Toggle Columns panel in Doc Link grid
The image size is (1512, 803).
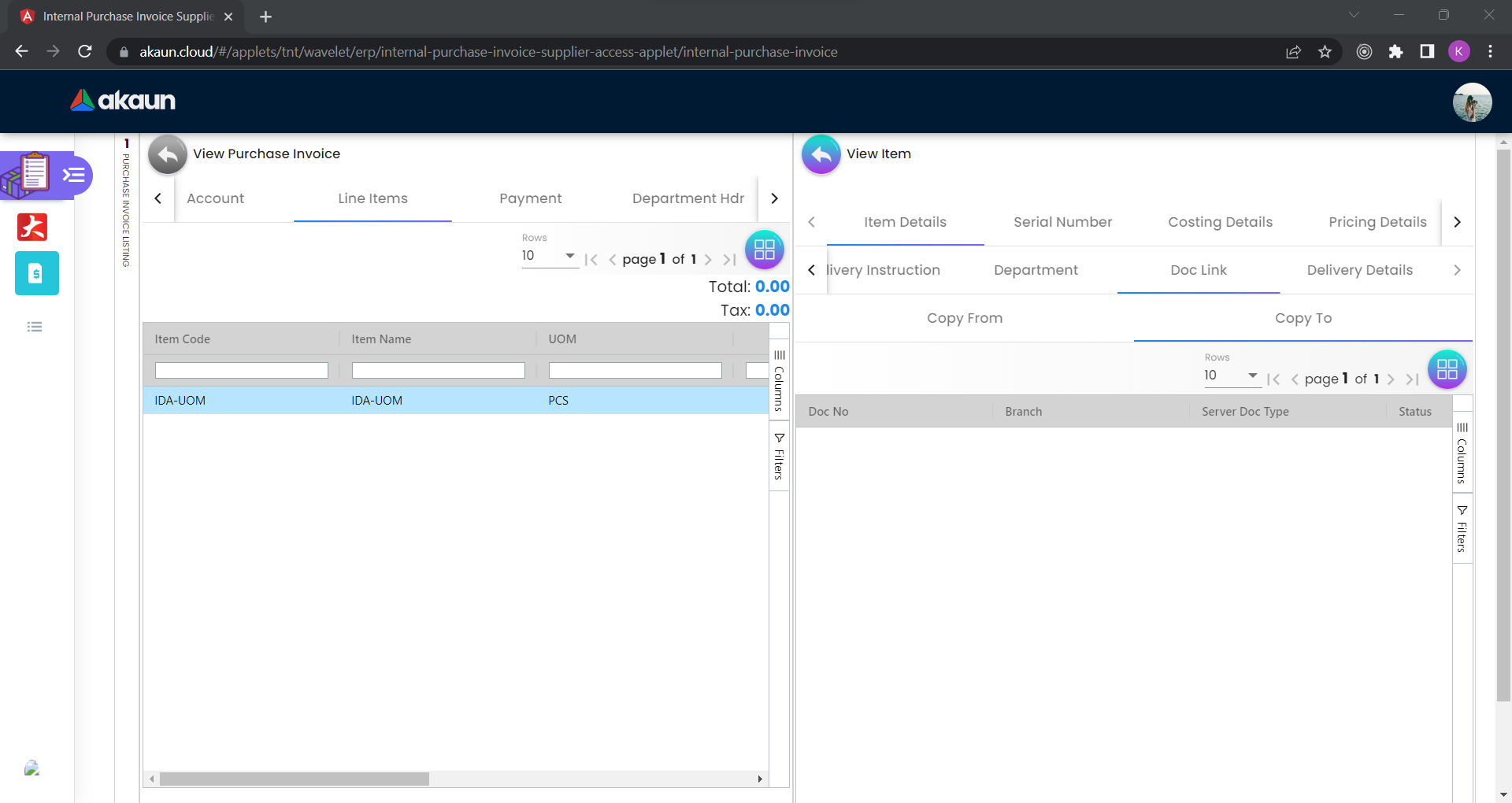coord(1462,453)
